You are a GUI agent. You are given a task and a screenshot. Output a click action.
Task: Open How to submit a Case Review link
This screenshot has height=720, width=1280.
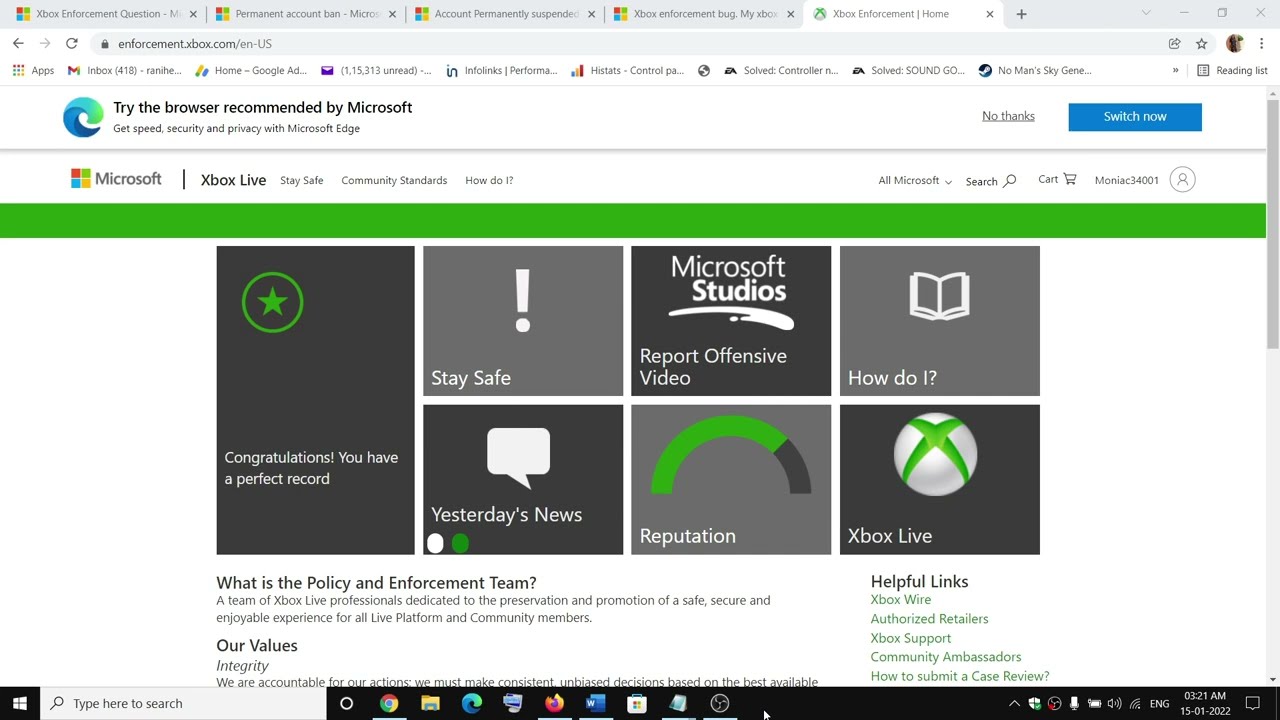click(x=959, y=676)
